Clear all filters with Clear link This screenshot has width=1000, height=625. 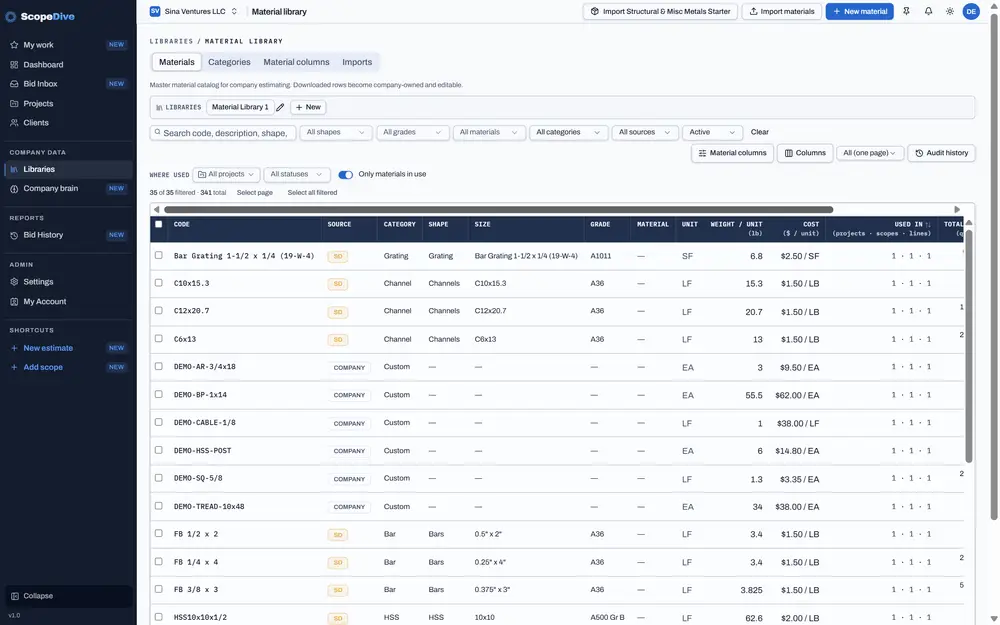coord(760,132)
